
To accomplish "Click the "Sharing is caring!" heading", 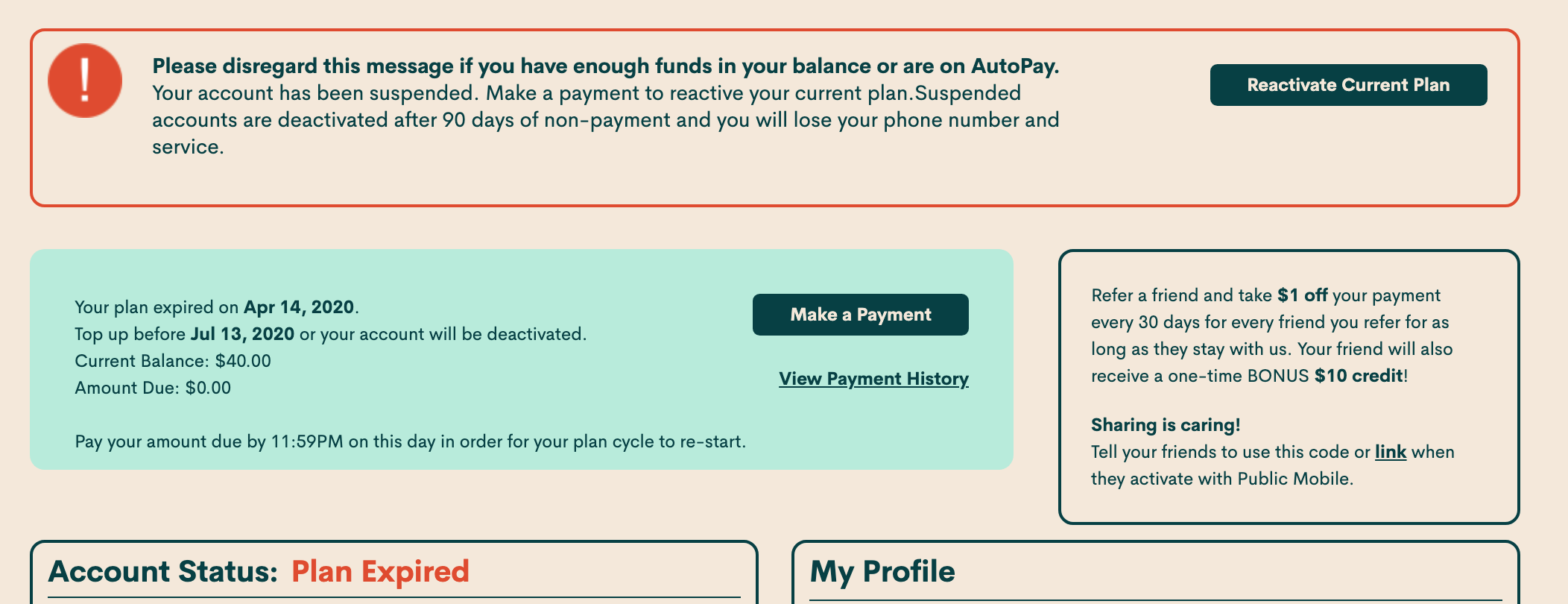I will [x=1166, y=425].
